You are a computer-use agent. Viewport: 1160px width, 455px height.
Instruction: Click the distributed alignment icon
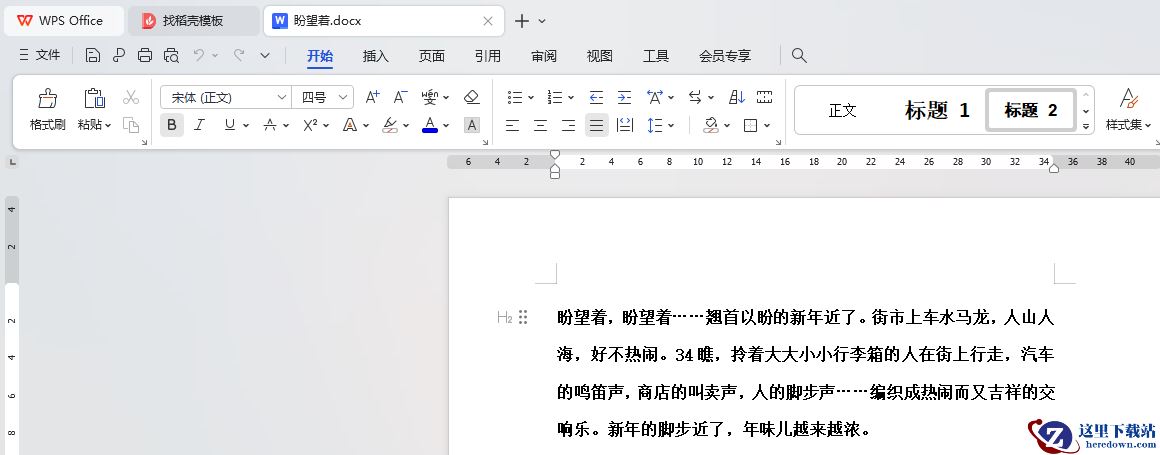coord(625,125)
